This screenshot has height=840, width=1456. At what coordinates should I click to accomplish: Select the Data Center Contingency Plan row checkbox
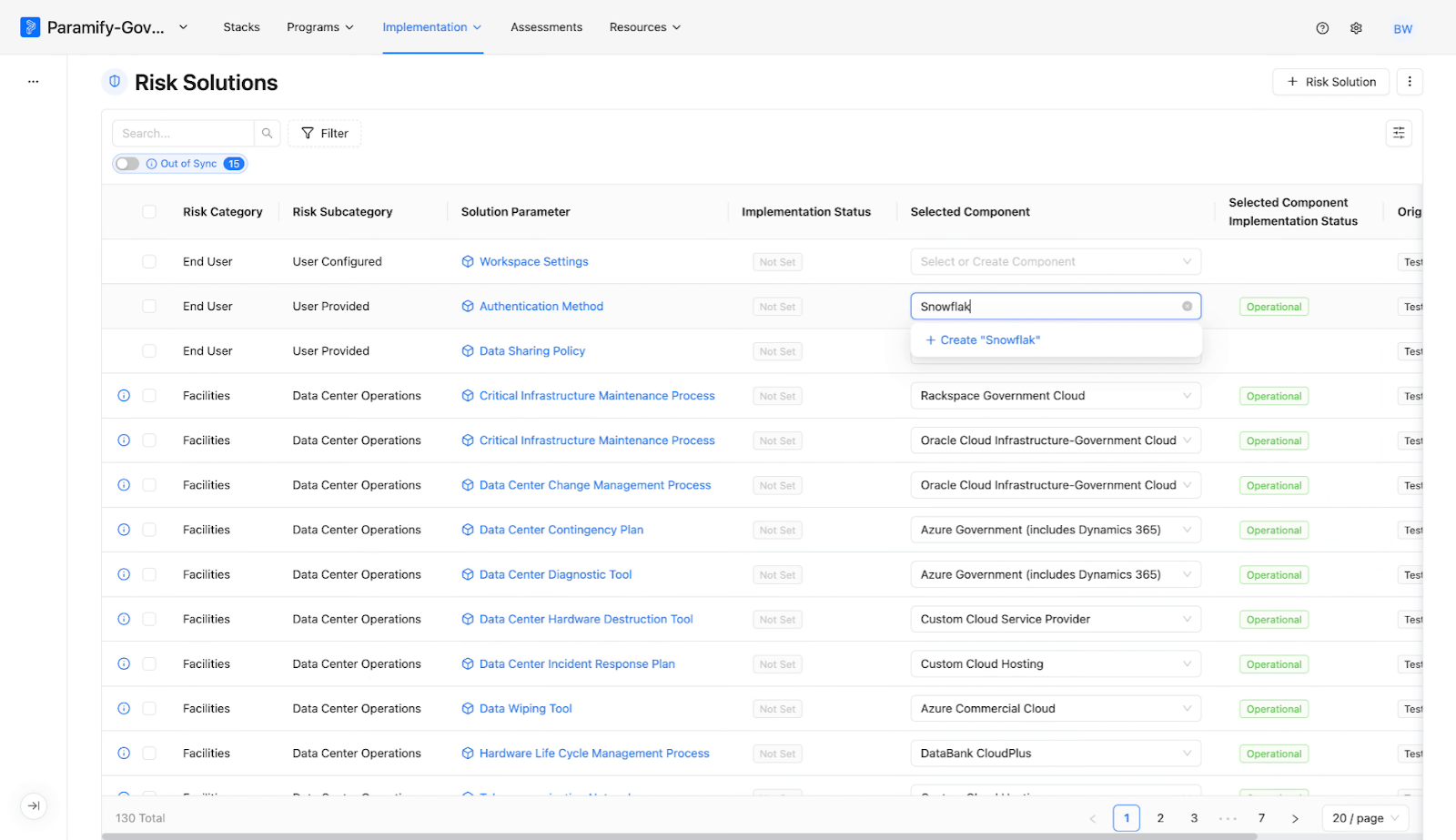149,530
